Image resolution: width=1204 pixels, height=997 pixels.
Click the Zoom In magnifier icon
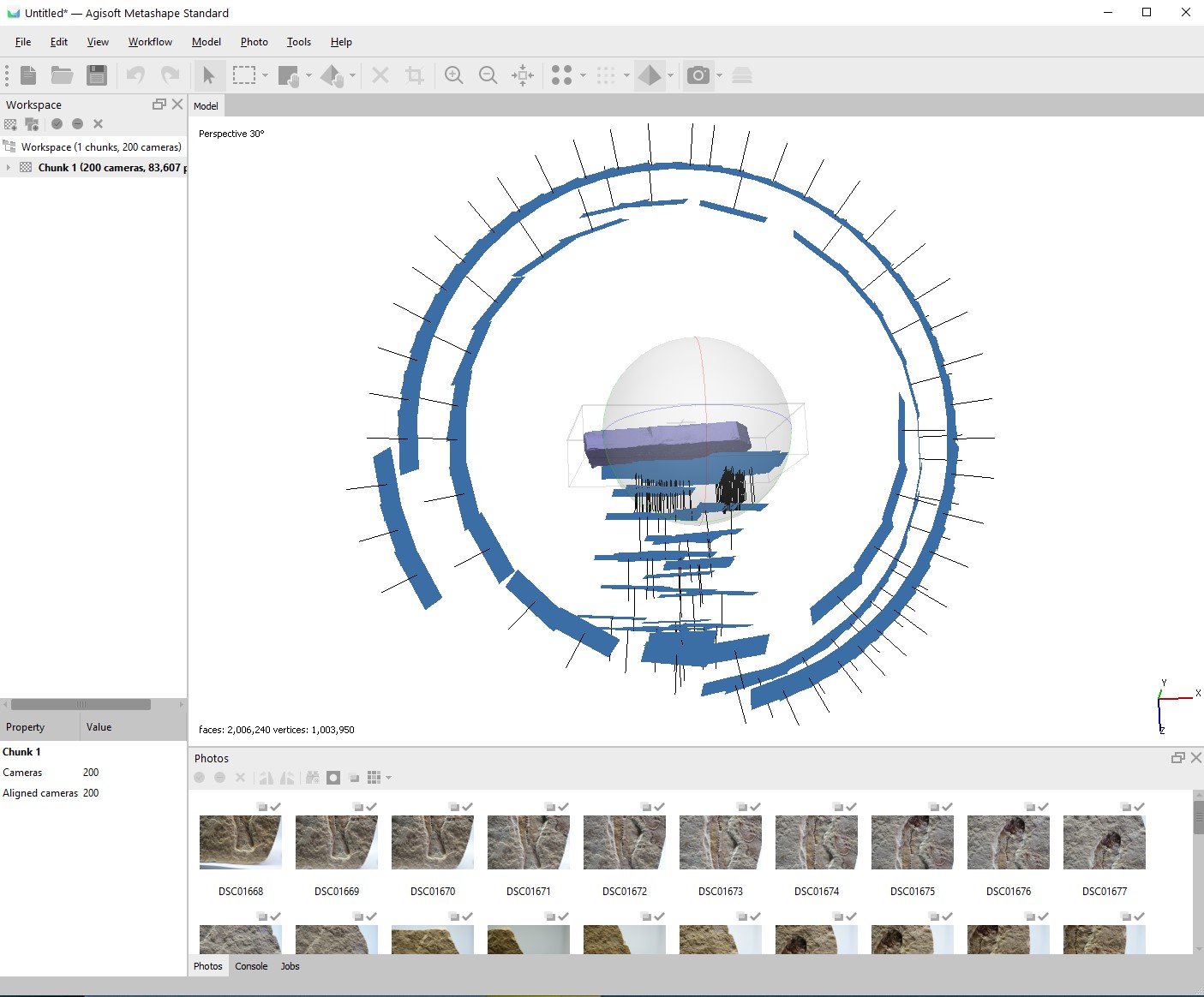tap(454, 75)
